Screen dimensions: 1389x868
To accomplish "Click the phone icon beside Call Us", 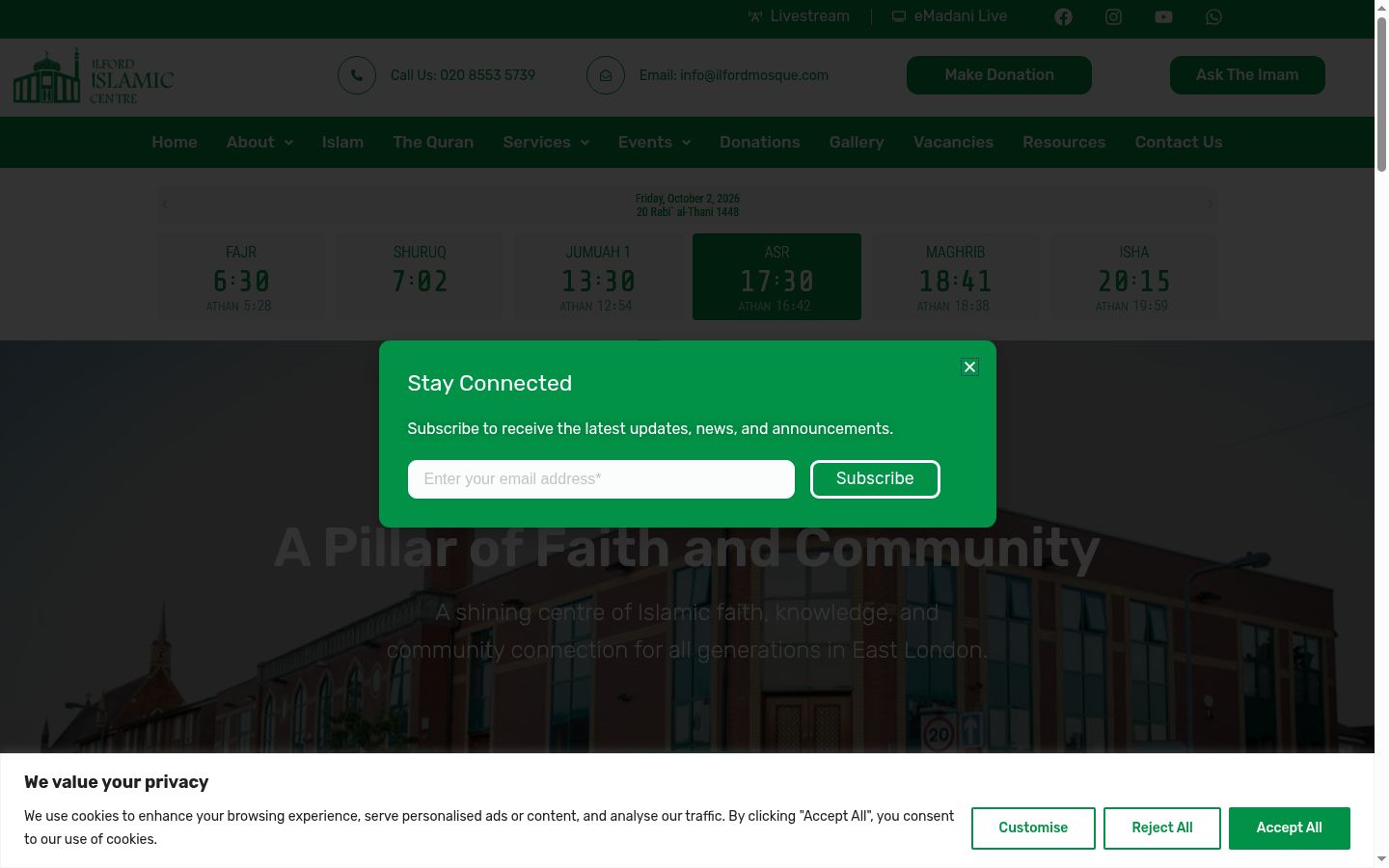I will coord(357,75).
